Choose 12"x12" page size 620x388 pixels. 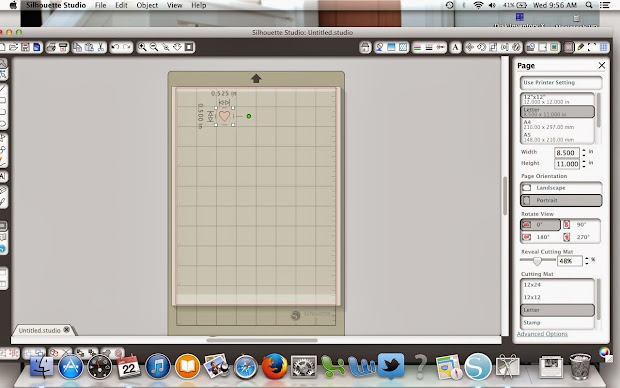(x=558, y=99)
